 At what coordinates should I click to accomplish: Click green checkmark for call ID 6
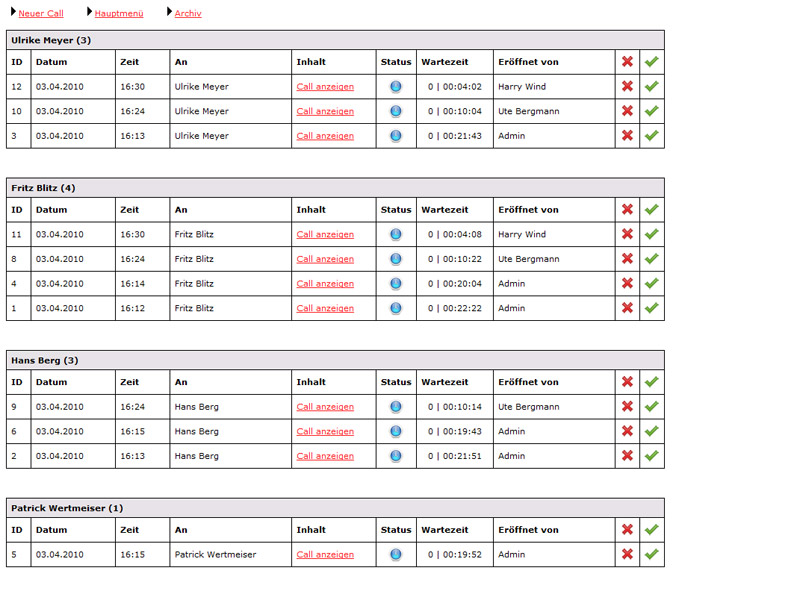[x=652, y=431]
